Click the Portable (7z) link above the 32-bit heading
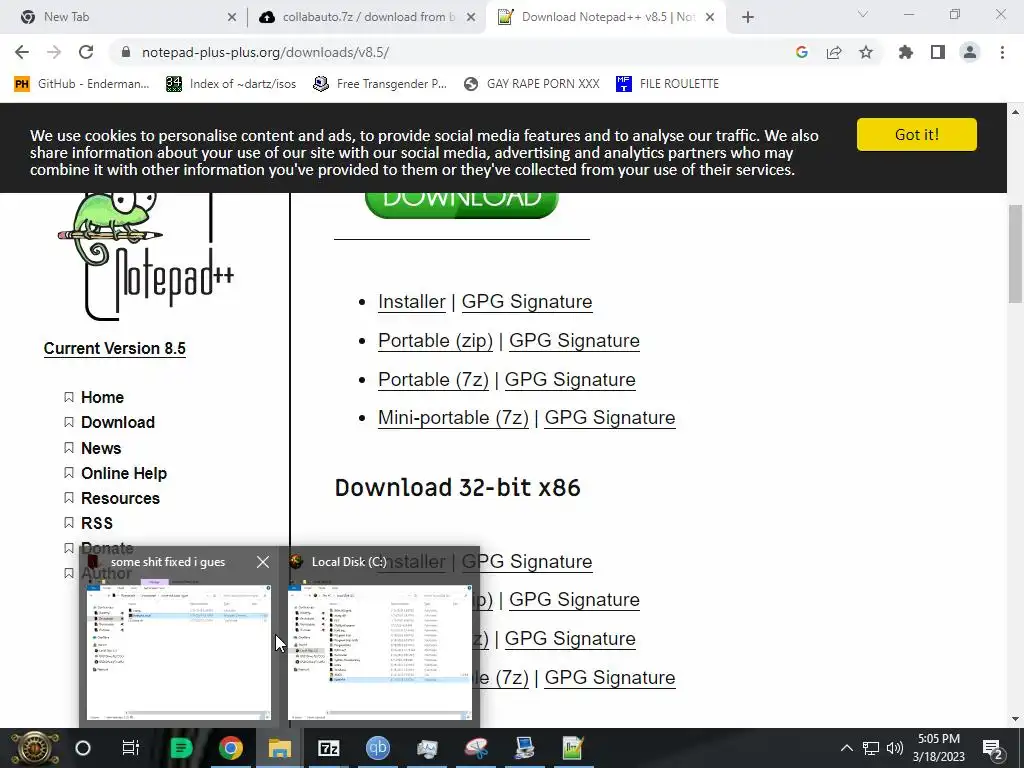The image size is (1024, 768). 433,380
